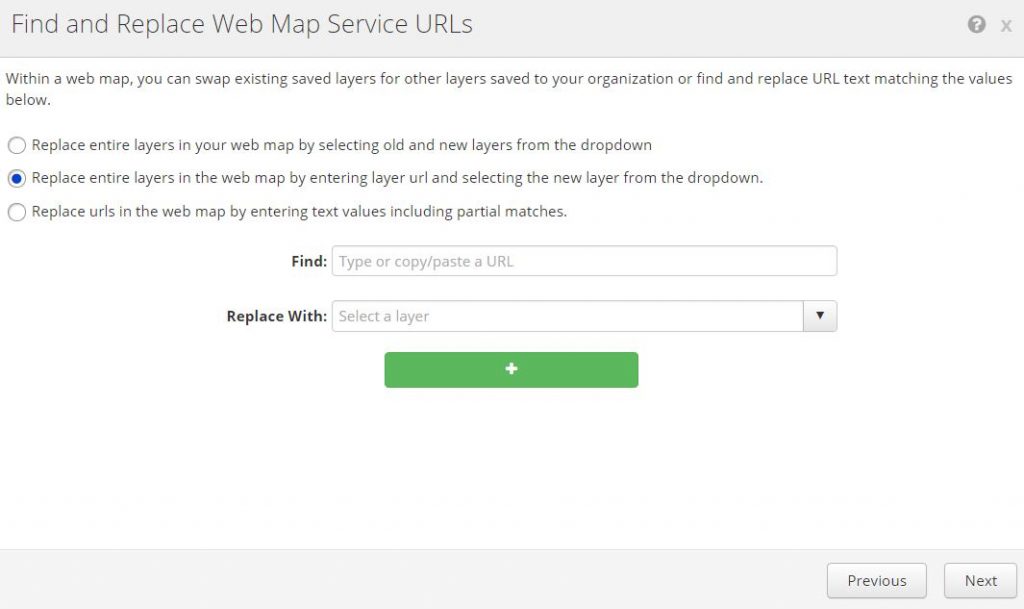The image size is (1024, 609).
Task: Open help via the question mark icon
Action: pyautogui.click(x=976, y=25)
